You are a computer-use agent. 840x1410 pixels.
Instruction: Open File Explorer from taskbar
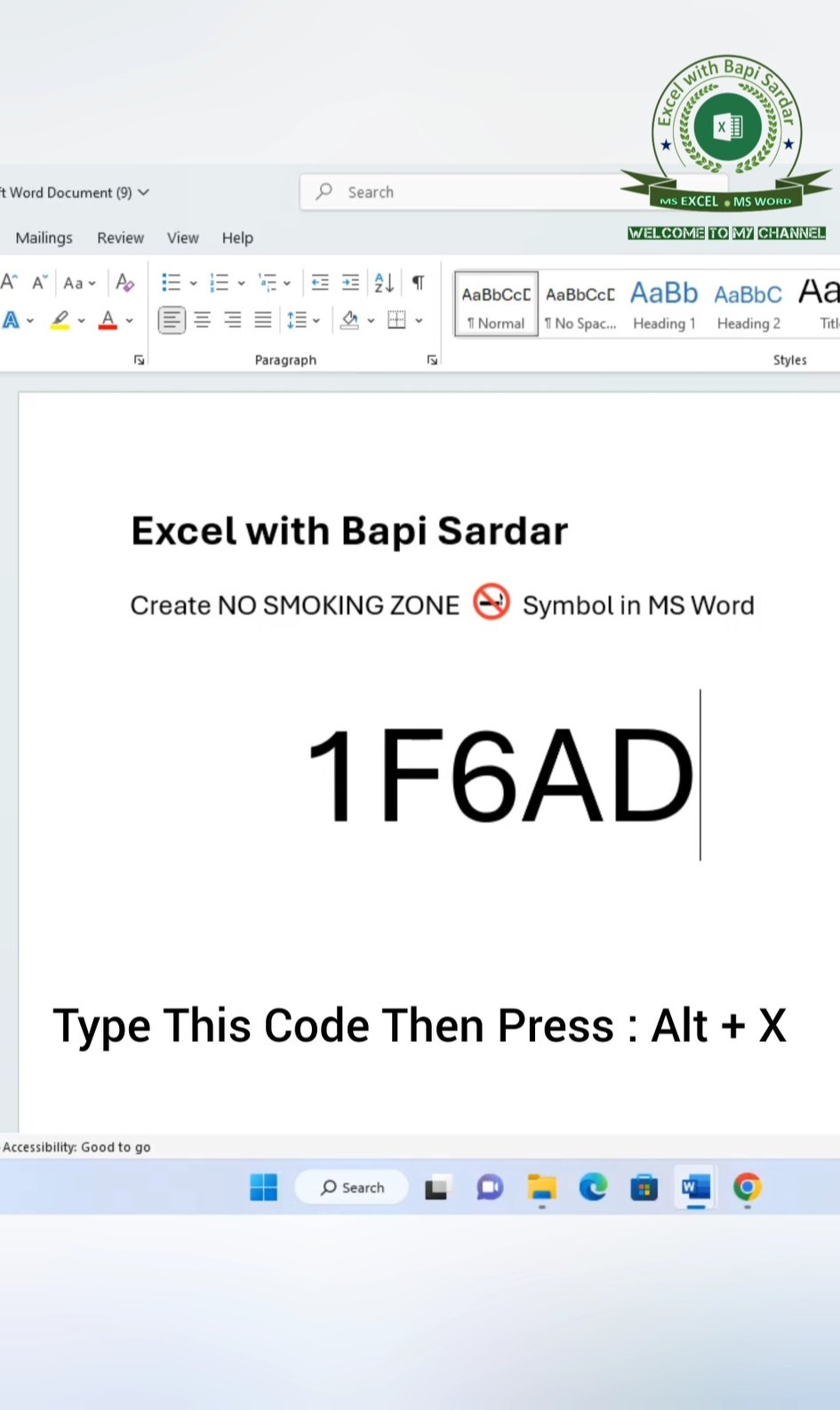point(541,1188)
